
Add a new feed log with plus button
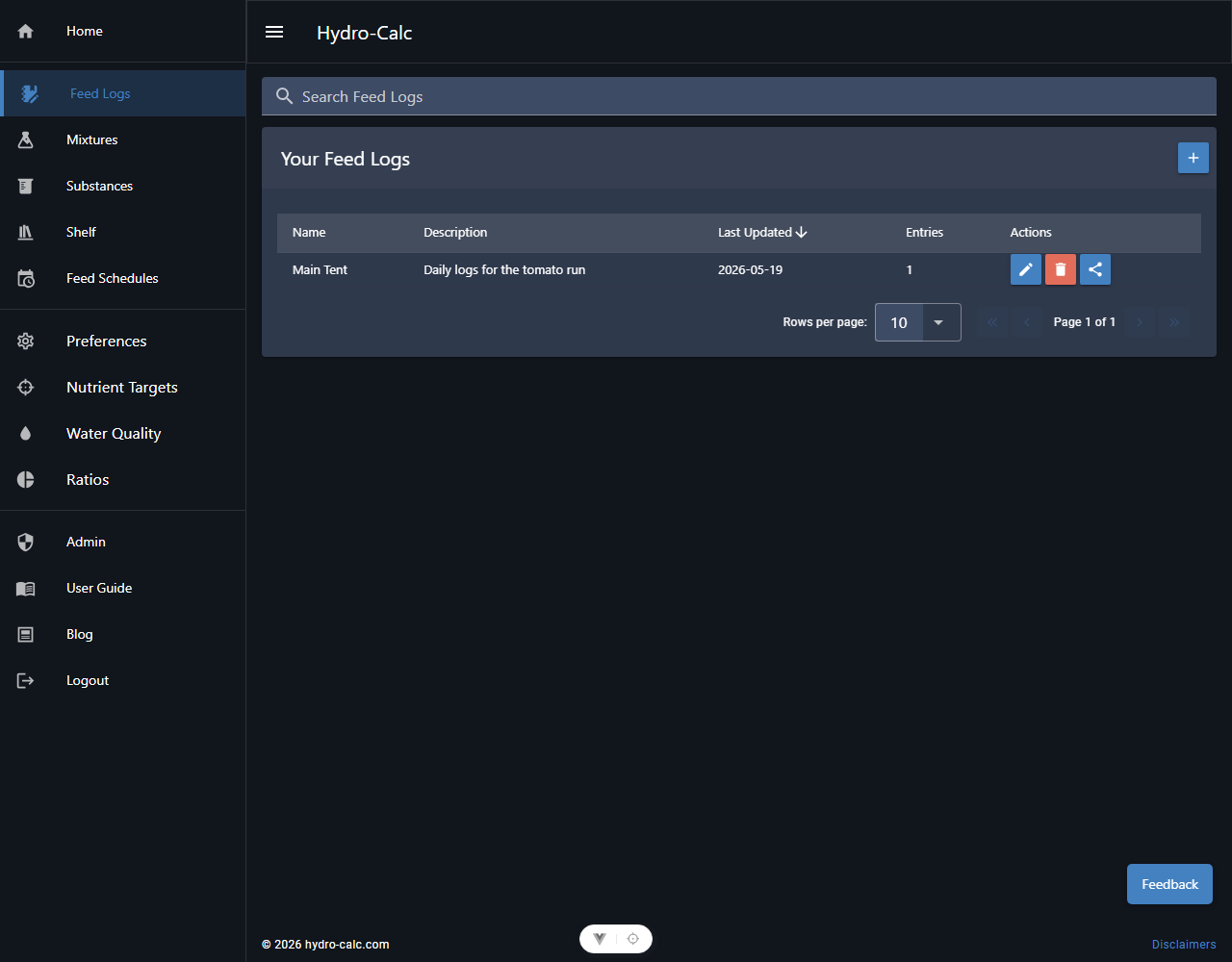[1193, 158]
